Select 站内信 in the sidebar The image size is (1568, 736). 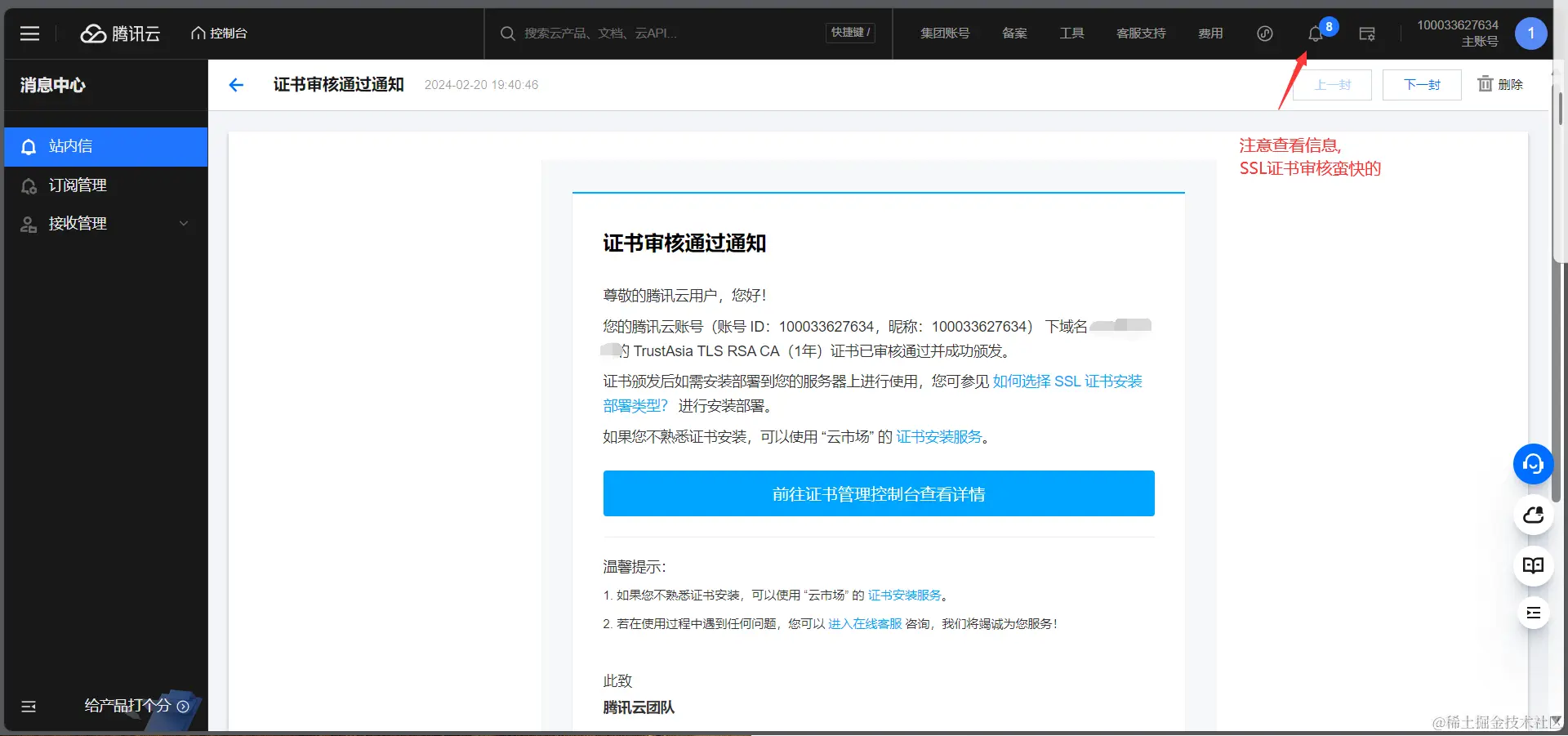click(106, 147)
